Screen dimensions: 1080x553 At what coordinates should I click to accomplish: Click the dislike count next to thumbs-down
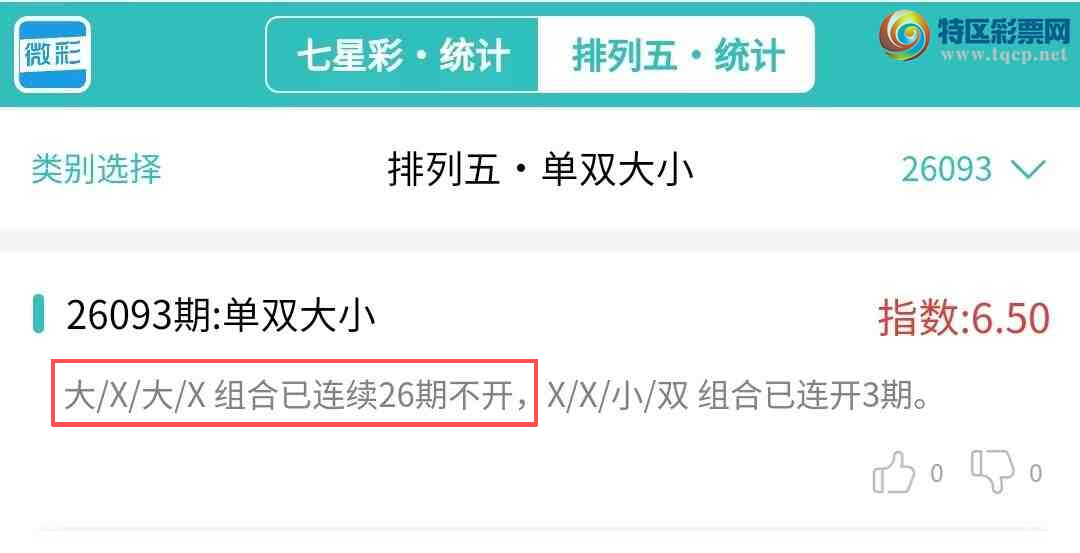[1035, 474]
